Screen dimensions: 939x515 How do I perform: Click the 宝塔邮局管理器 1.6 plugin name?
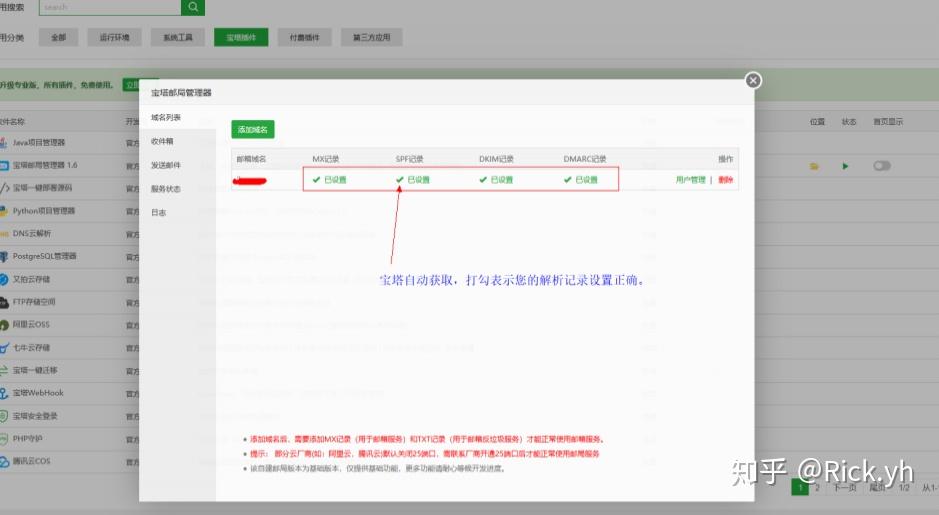pos(45,165)
